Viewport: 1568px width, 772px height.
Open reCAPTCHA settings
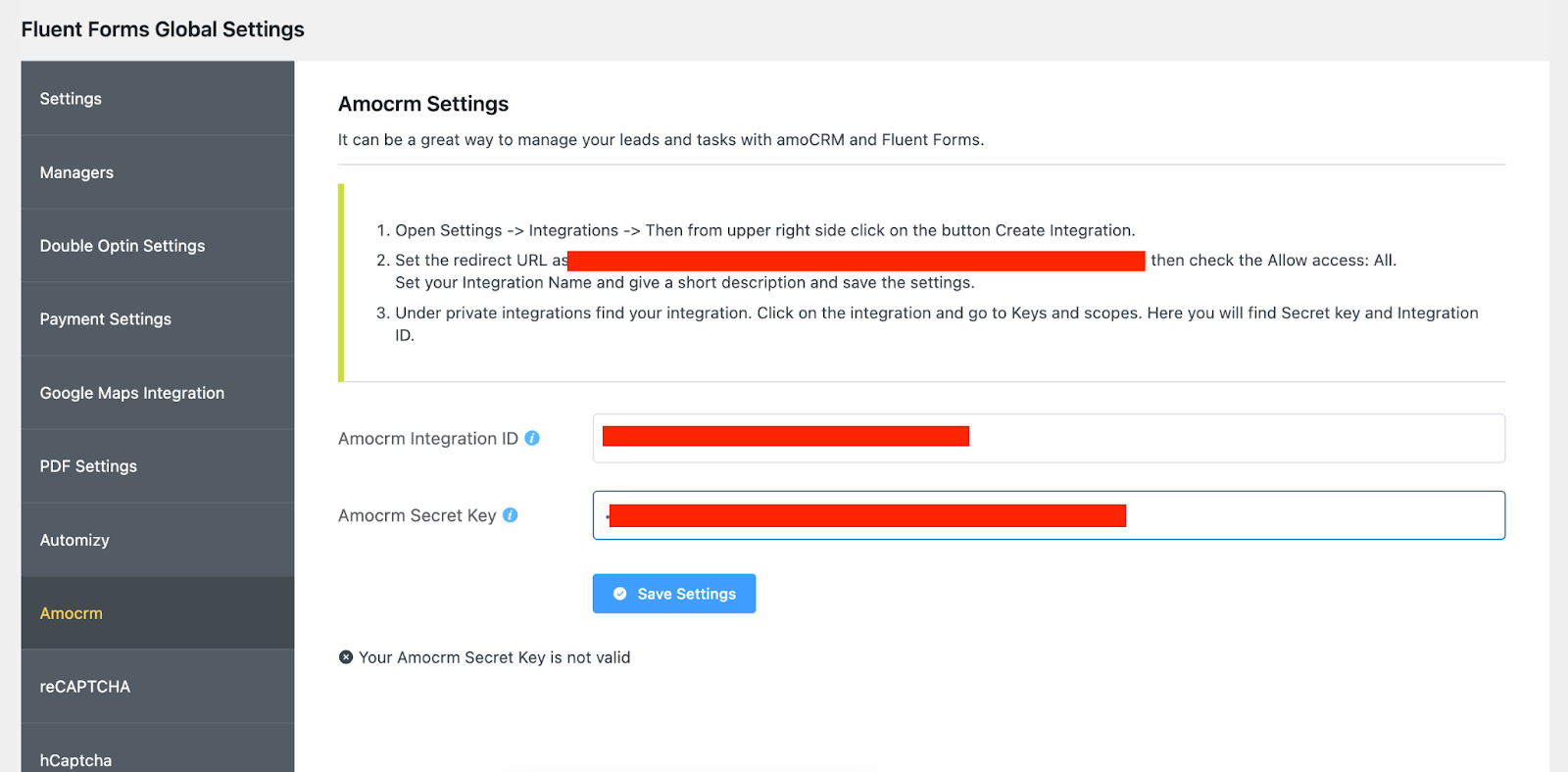point(158,687)
